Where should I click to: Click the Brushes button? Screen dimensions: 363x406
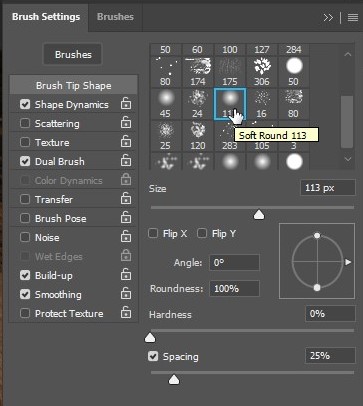pos(73,54)
